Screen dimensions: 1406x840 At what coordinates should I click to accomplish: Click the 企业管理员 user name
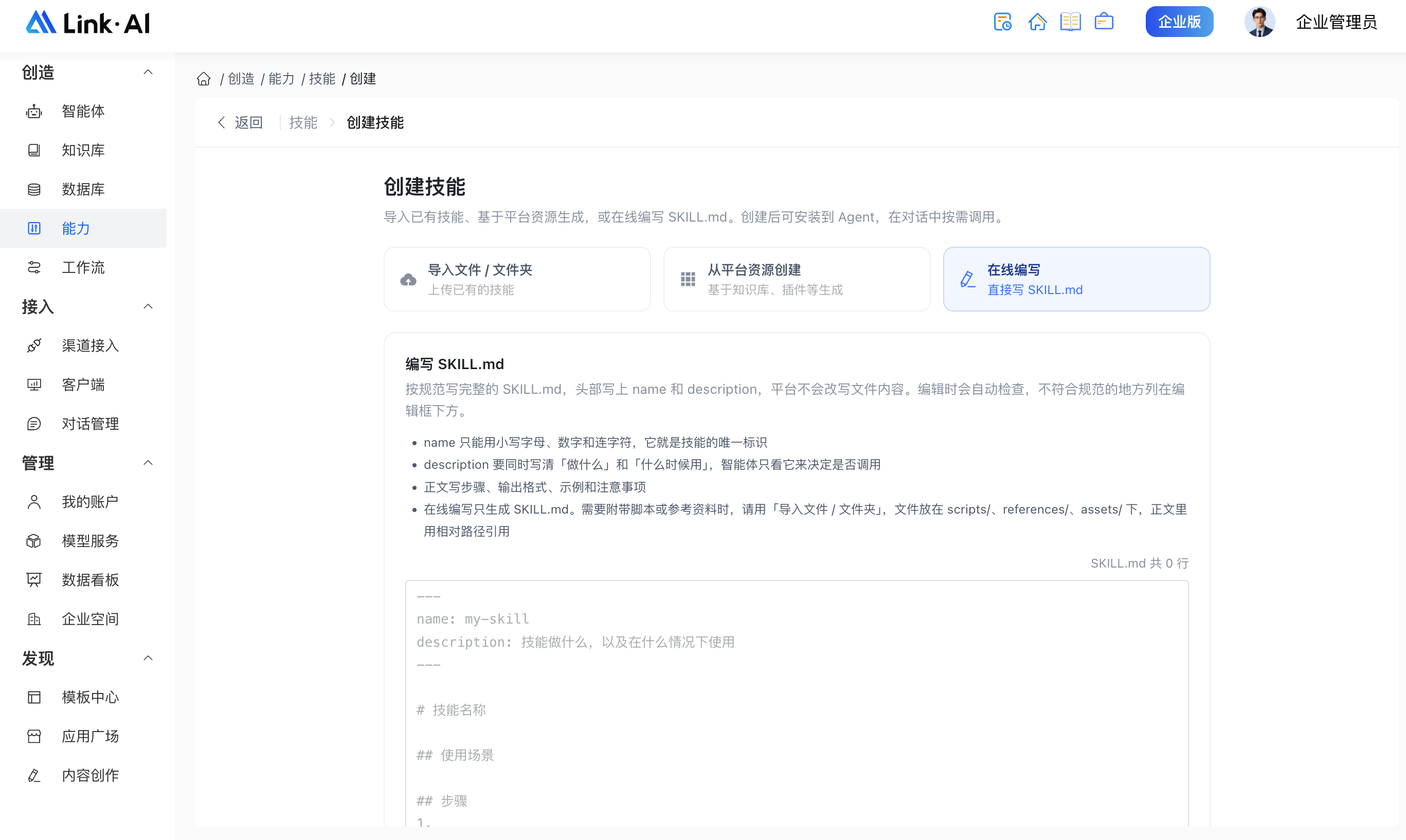click(1337, 22)
